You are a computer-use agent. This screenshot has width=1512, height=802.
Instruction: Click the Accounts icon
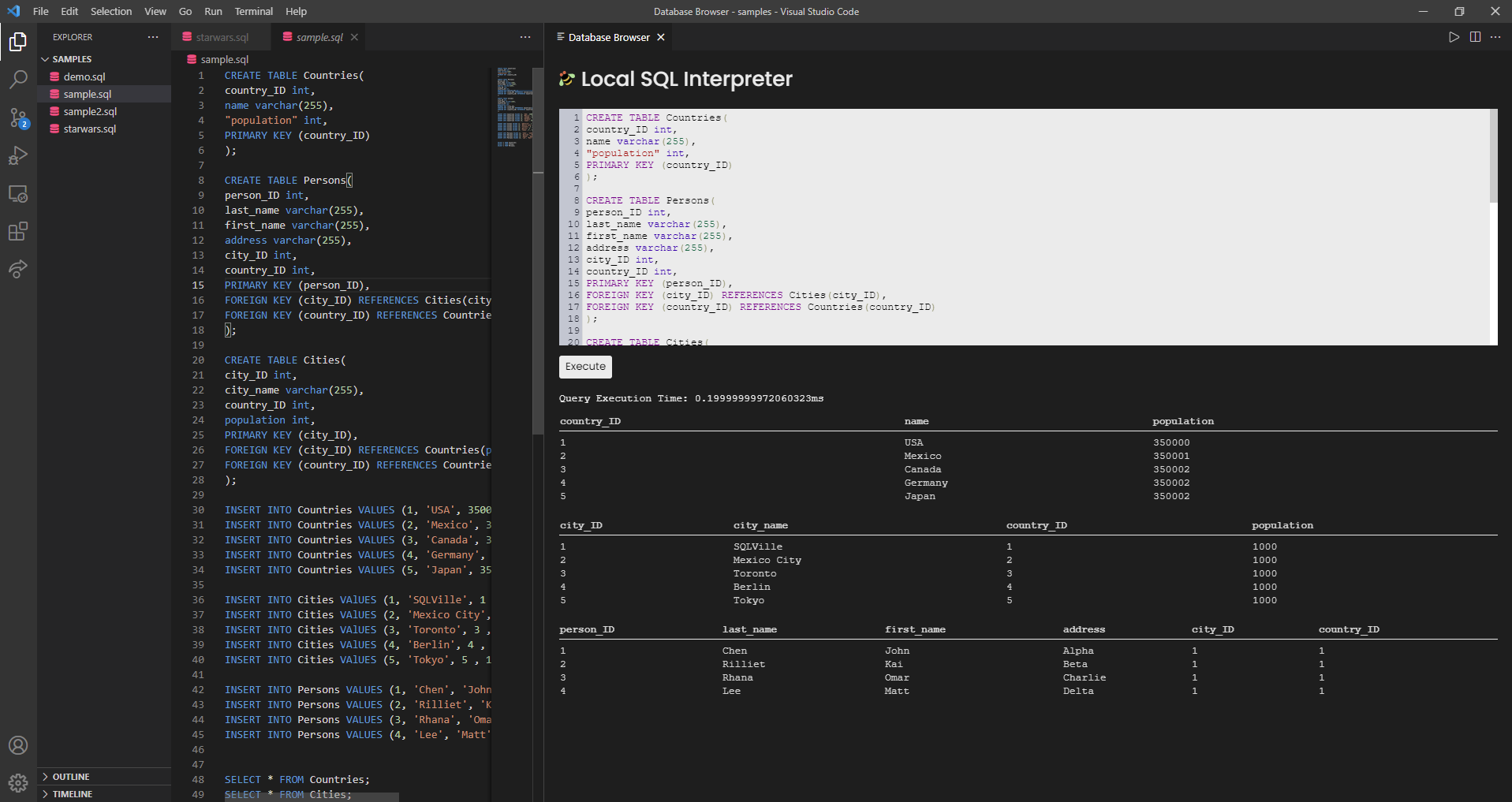(x=18, y=745)
